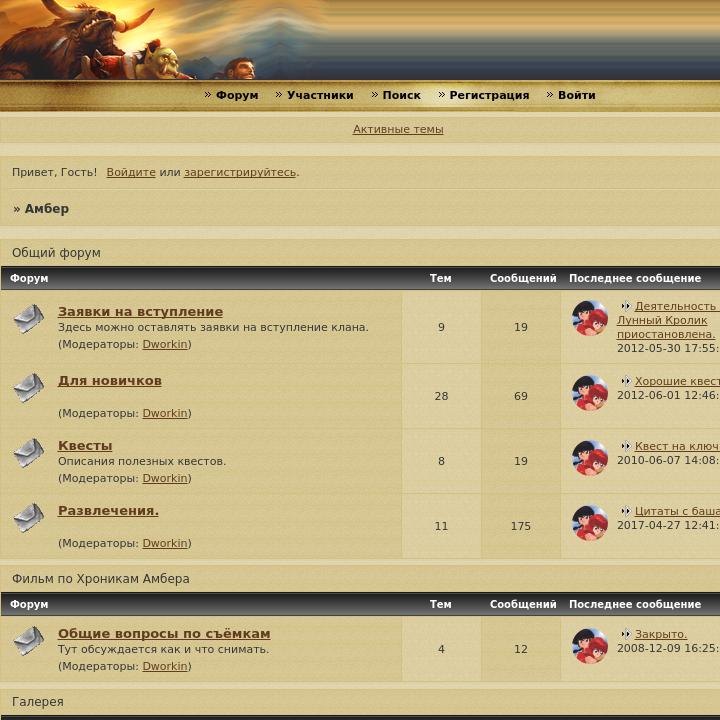Open the Участники menu item
This screenshot has height=720, width=720.
click(x=320, y=95)
